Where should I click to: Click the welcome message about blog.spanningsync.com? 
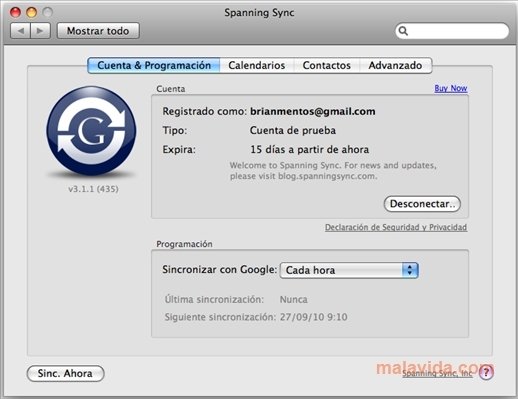(333, 171)
